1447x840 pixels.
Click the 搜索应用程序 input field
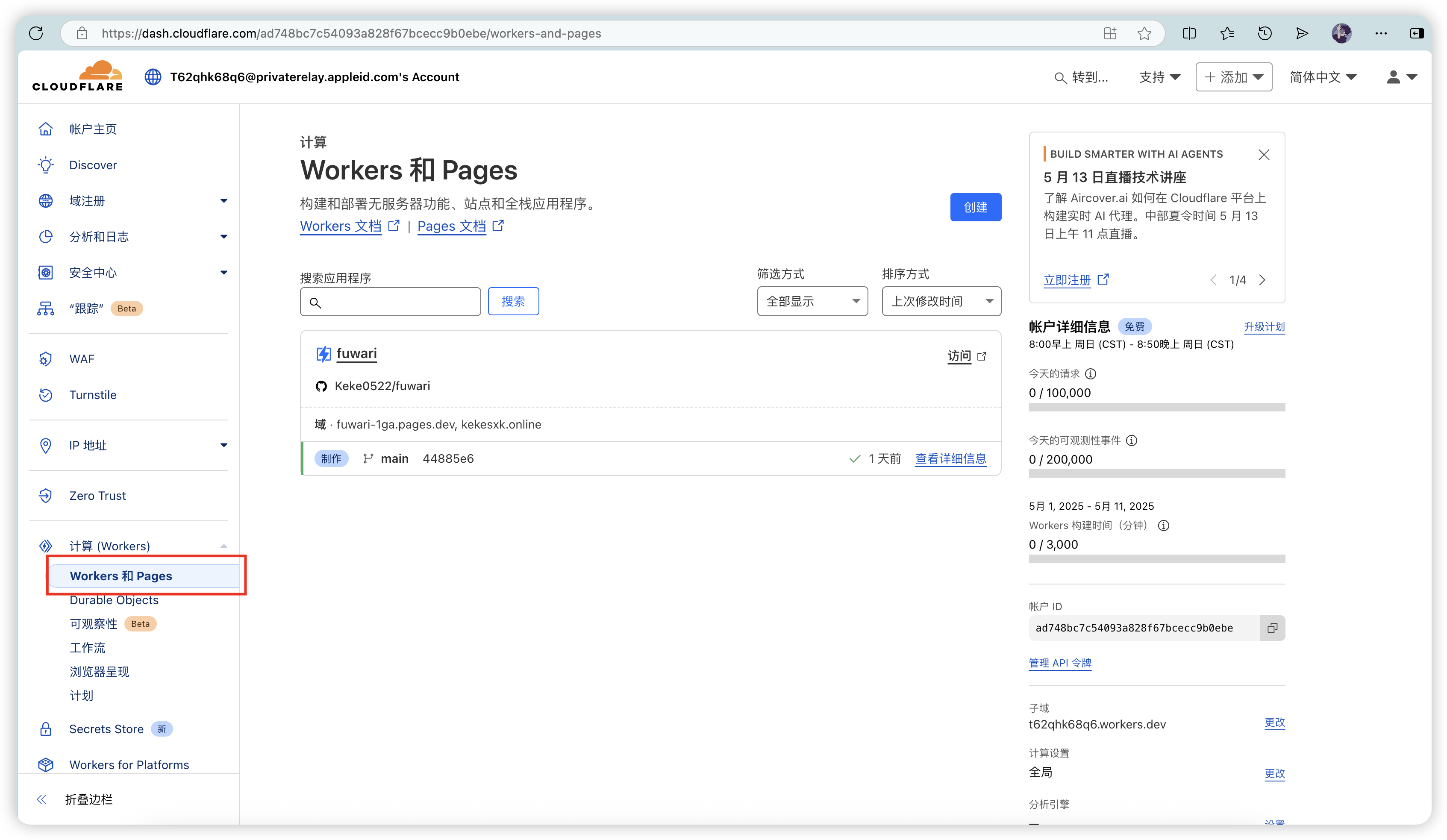coord(390,302)
